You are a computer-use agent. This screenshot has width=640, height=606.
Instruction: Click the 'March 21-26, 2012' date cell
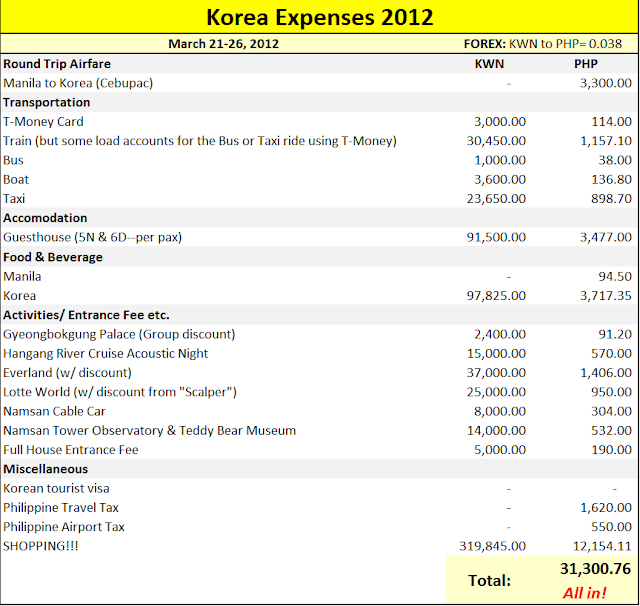[224, 44]
